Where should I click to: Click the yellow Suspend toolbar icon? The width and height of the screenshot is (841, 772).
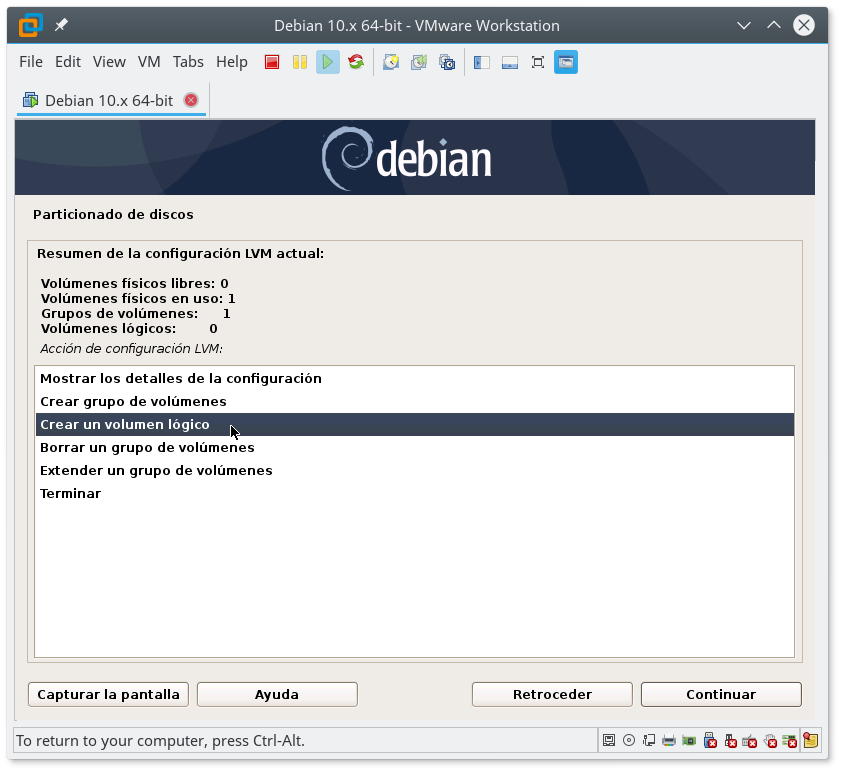point(300,62)
